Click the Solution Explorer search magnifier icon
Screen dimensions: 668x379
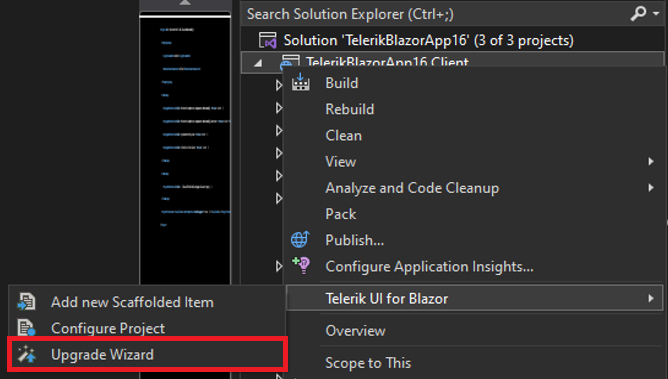pos(638,14)
